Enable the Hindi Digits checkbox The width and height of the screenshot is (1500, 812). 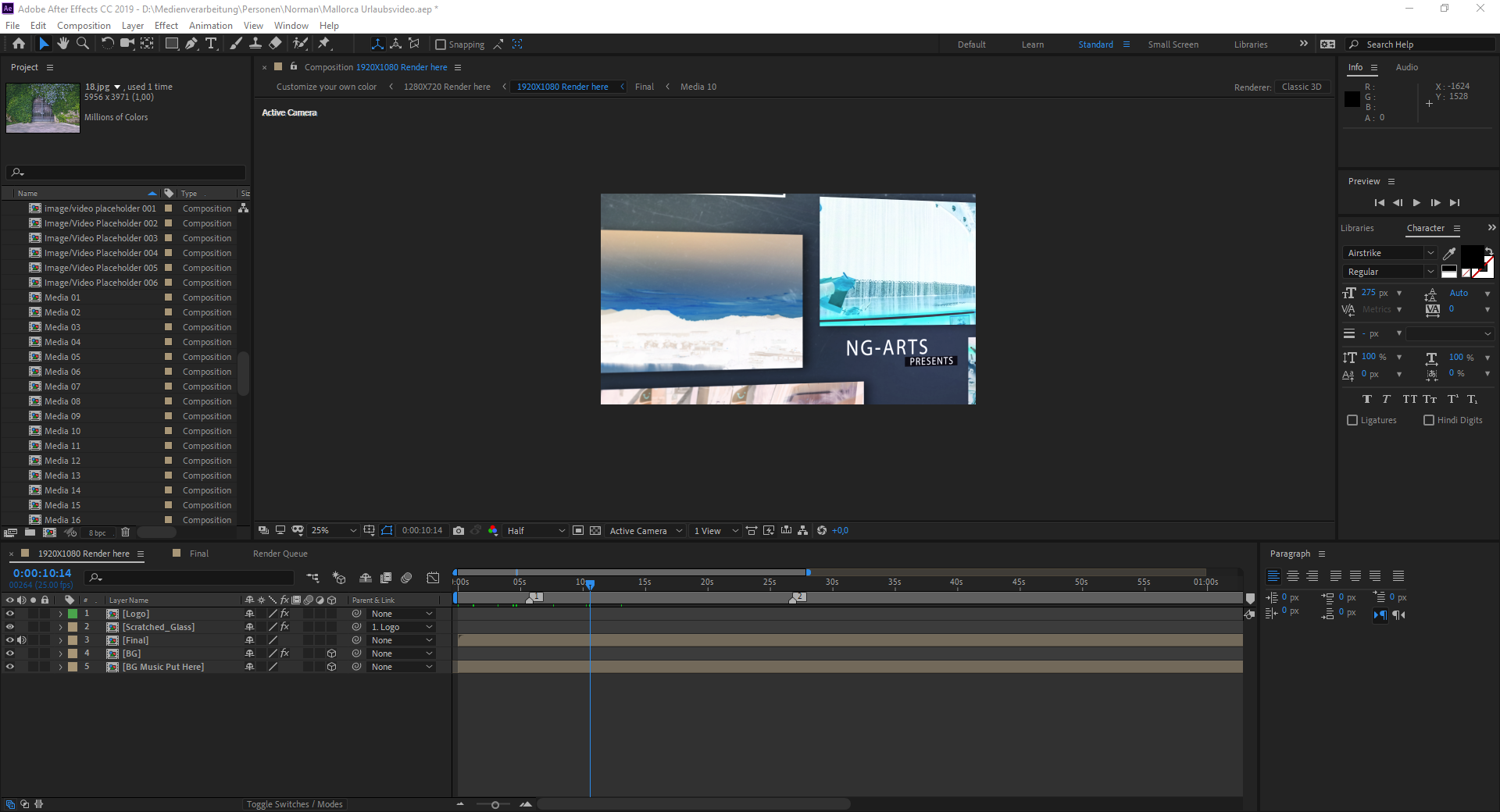click(x=1429, y=420)
